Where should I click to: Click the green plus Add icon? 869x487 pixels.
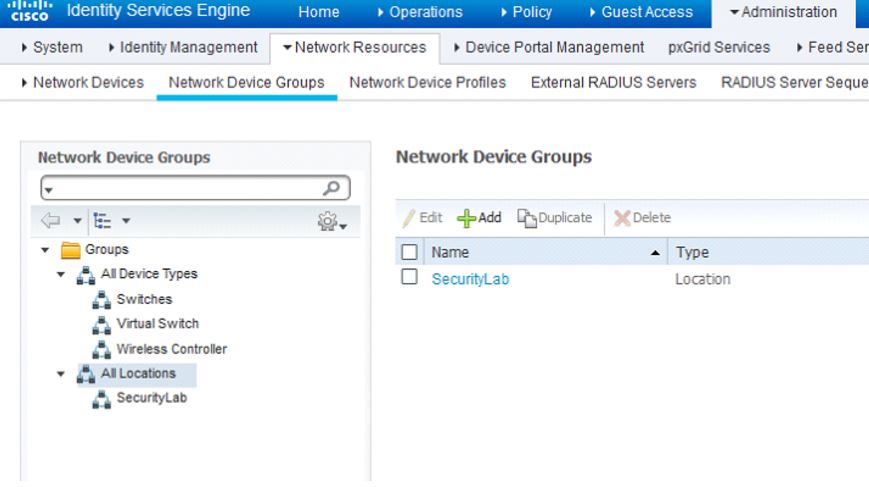point(466,218)
